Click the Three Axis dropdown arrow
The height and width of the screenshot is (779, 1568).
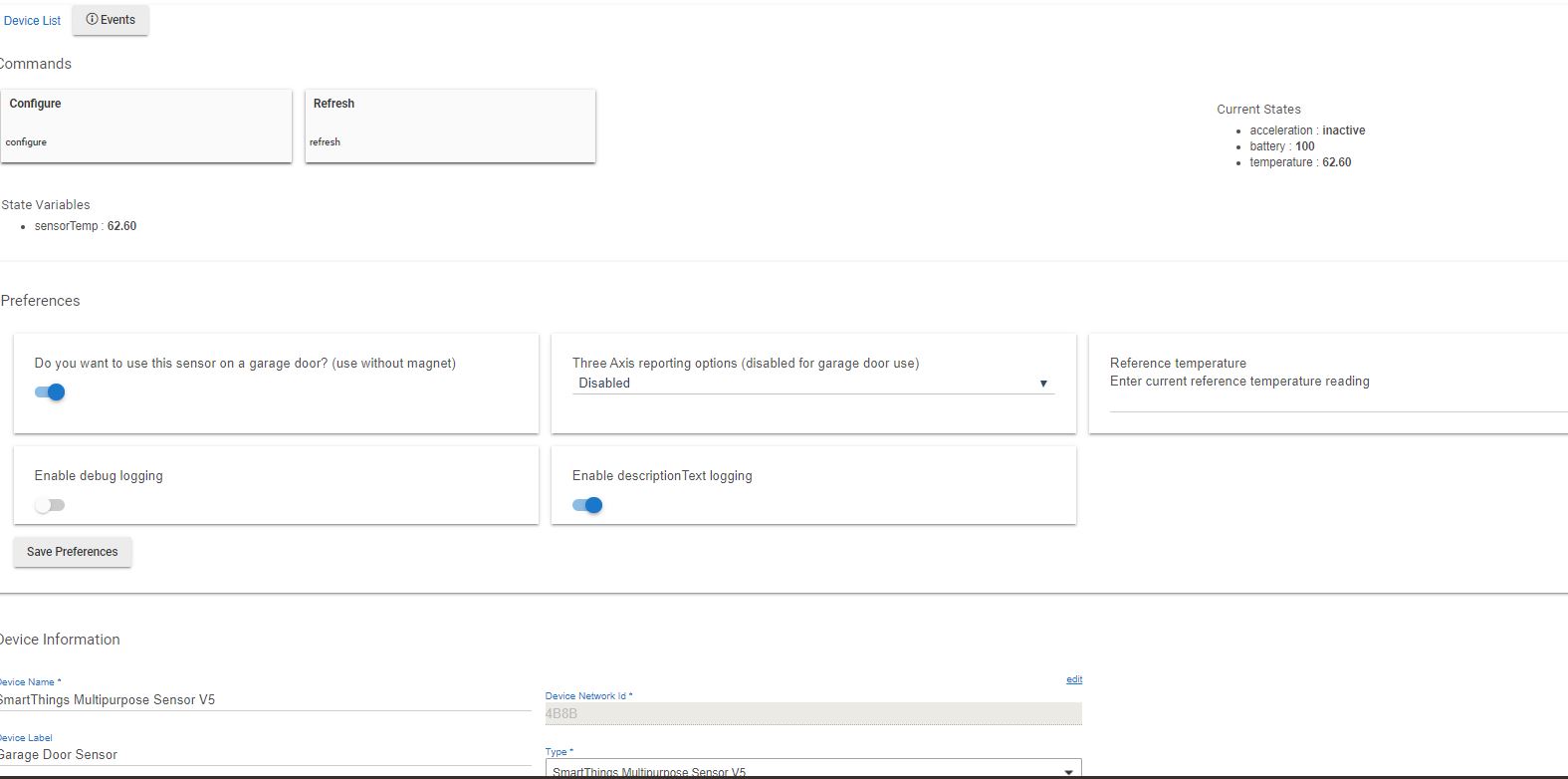(1043, 384)
